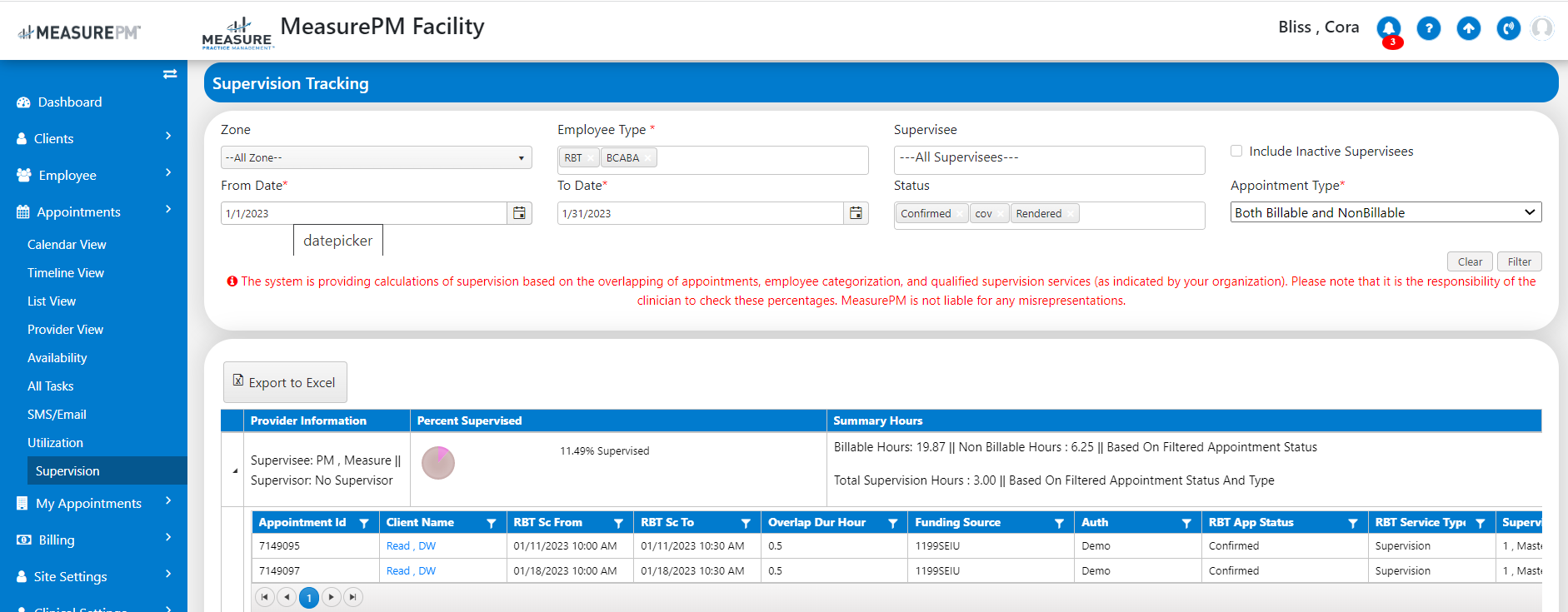Remove the RBT employee type tag
The image size is (1568, 612).
pyautogui.click(x=590, y=158)
